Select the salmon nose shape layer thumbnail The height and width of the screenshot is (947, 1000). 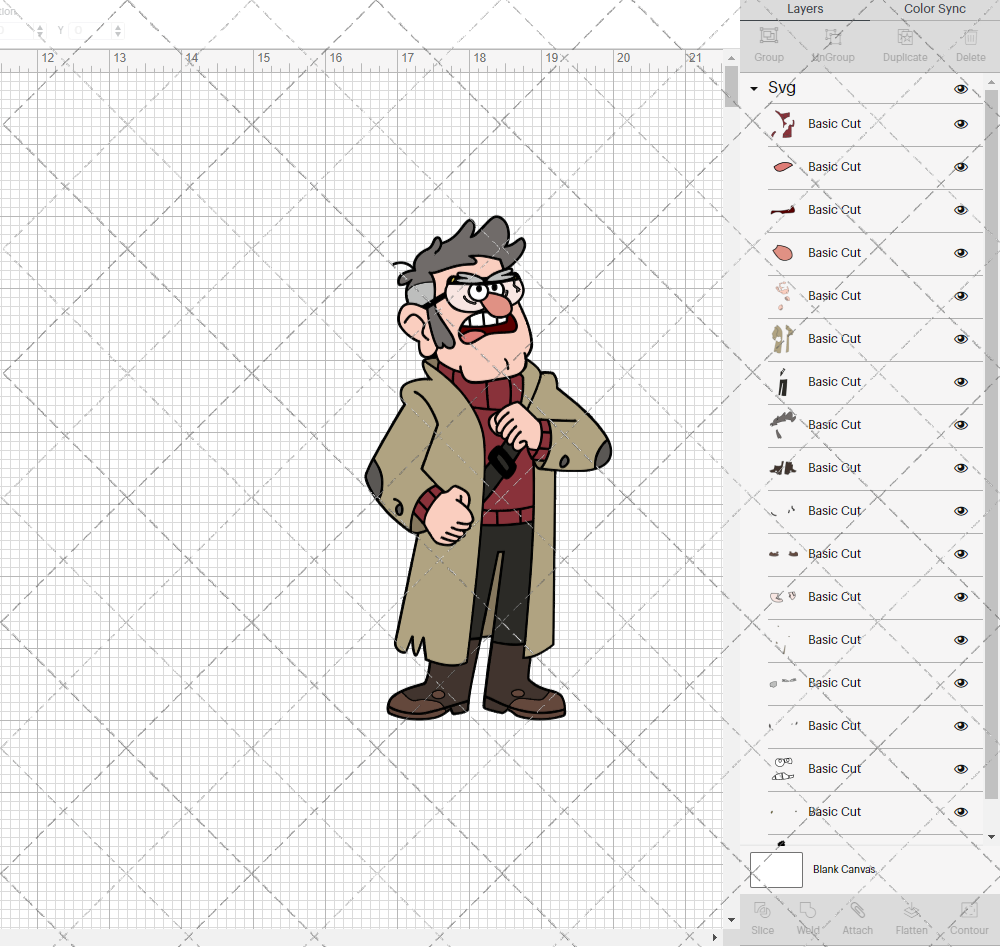(x=783, y=253)
